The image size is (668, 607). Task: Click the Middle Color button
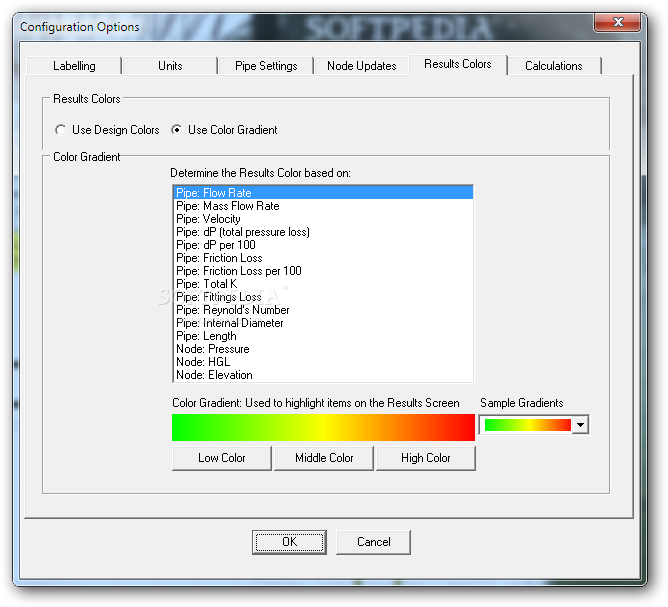point(324,458)
